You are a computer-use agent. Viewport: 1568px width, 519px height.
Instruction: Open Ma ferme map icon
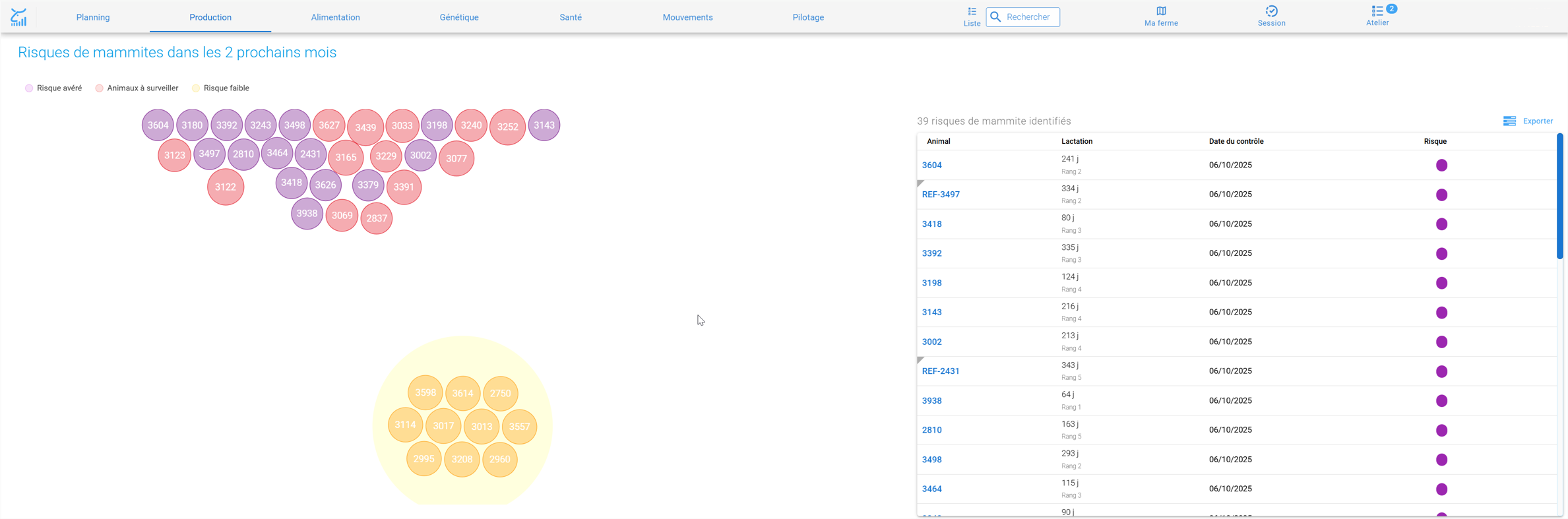click(1161, 11)
